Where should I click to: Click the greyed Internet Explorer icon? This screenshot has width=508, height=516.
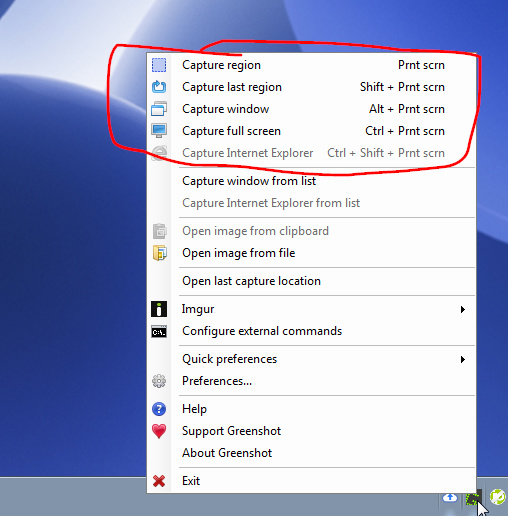(159, 153)
